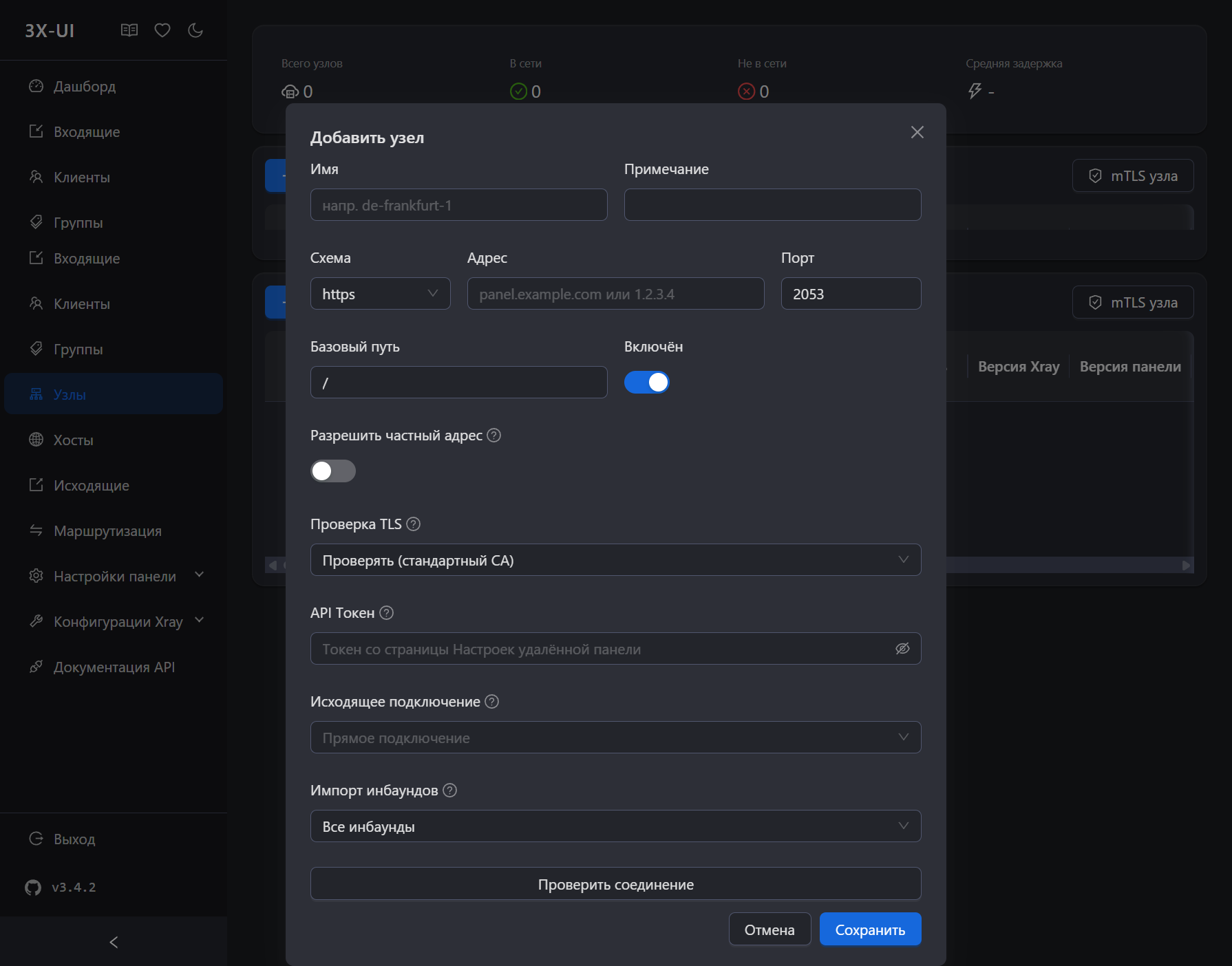Click the Проверить соединение button
The width and height of the screenshot is (1232, 966).
(615, 884)
